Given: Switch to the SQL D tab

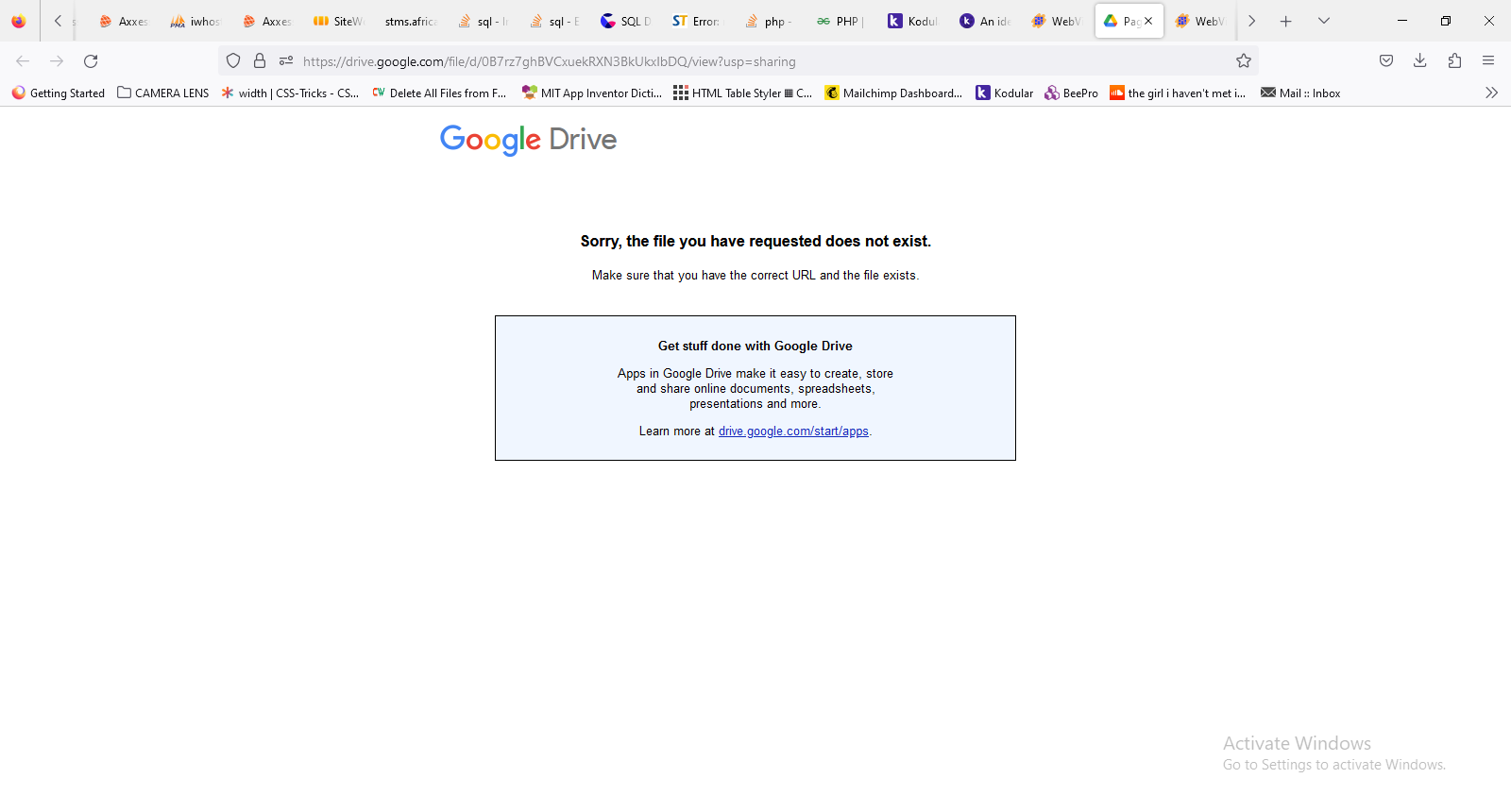Looking at the screenshot, I should pos(627,21).
